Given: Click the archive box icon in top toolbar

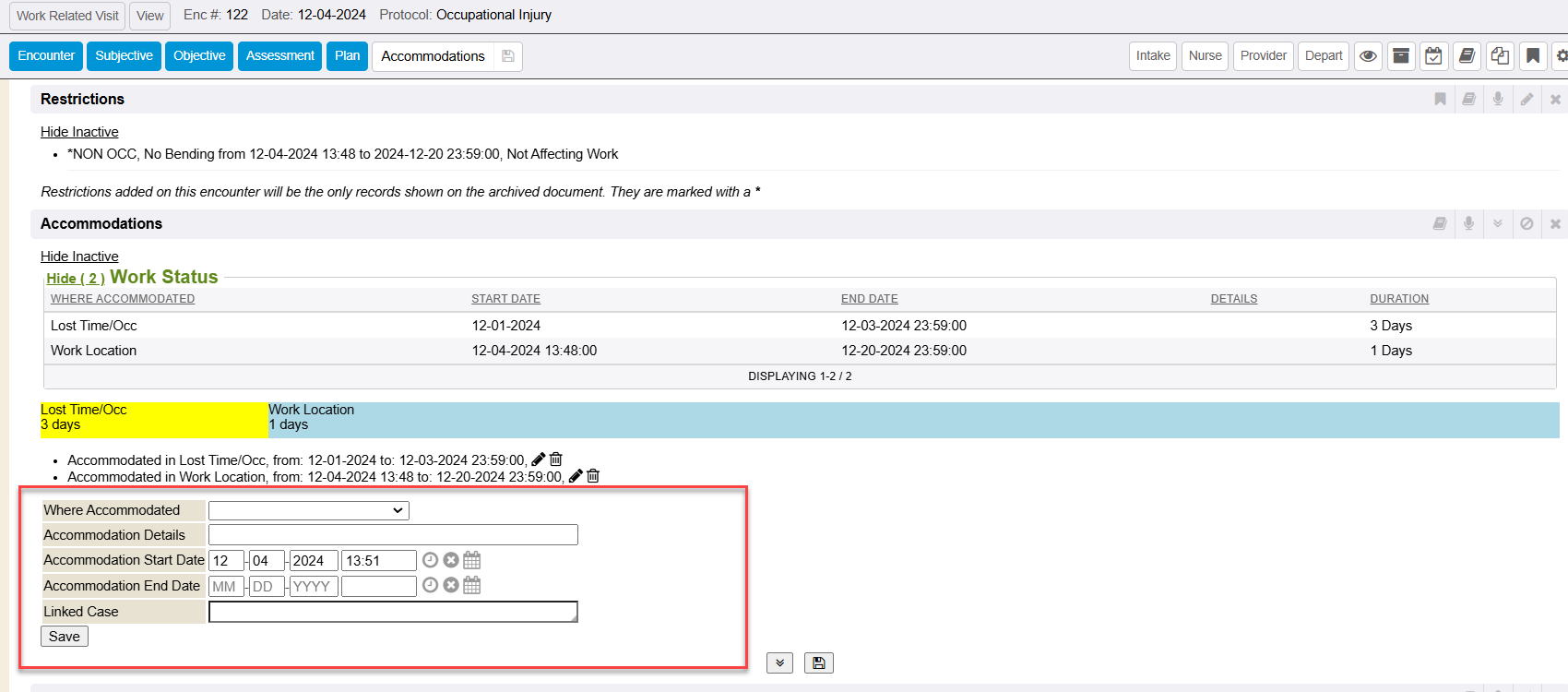Looking at the screenshot, I should click(1400, 56).
